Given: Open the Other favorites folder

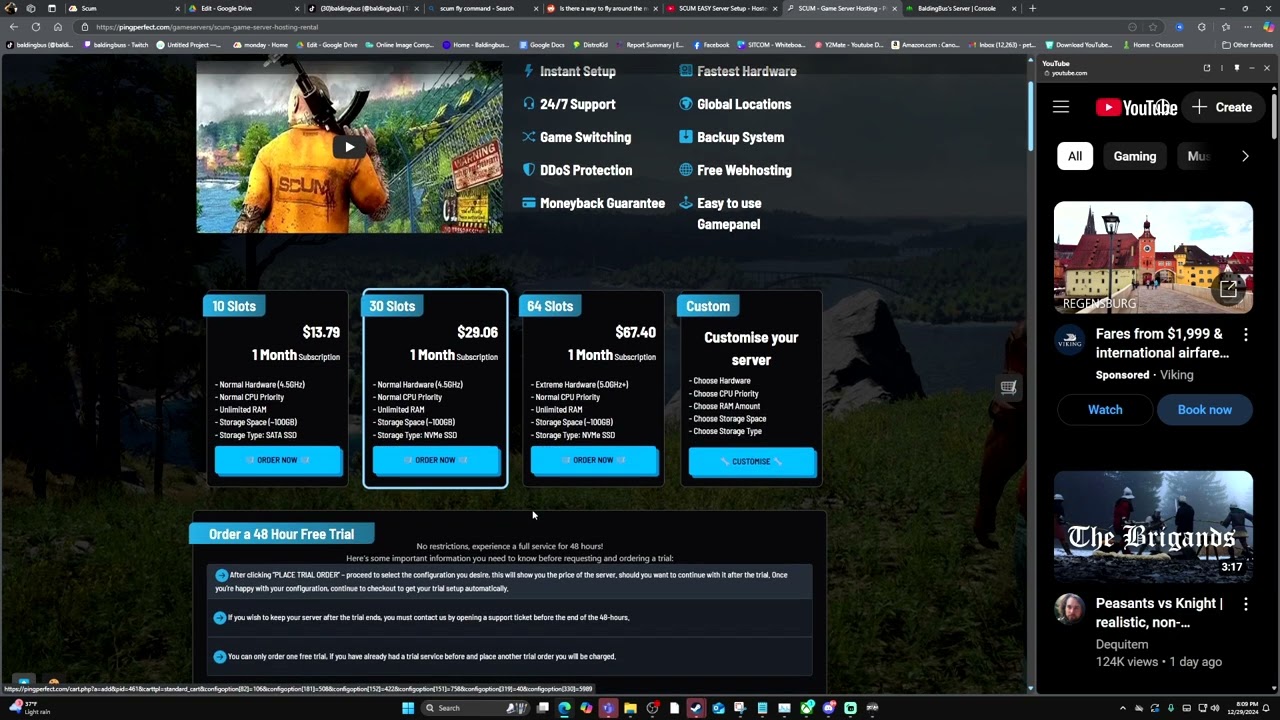Looking at the screenshot, I should click(1247, 45).
